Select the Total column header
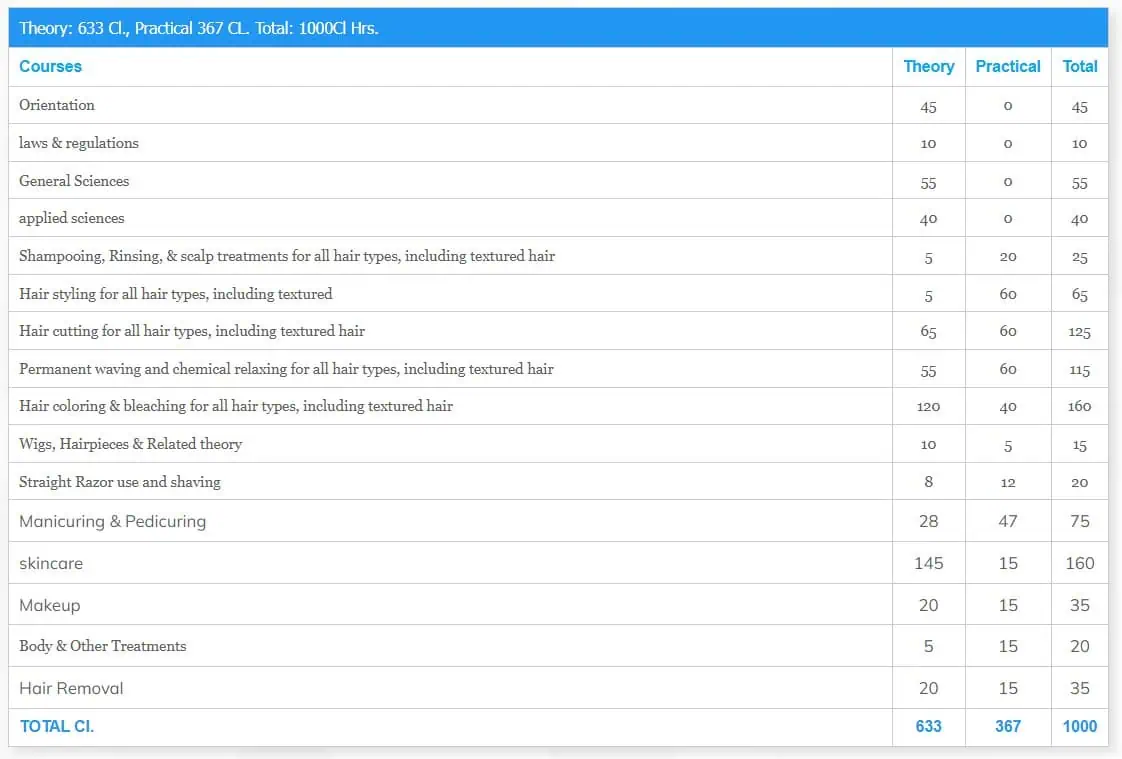The image size is (1122, 759). pos(1079,66)
